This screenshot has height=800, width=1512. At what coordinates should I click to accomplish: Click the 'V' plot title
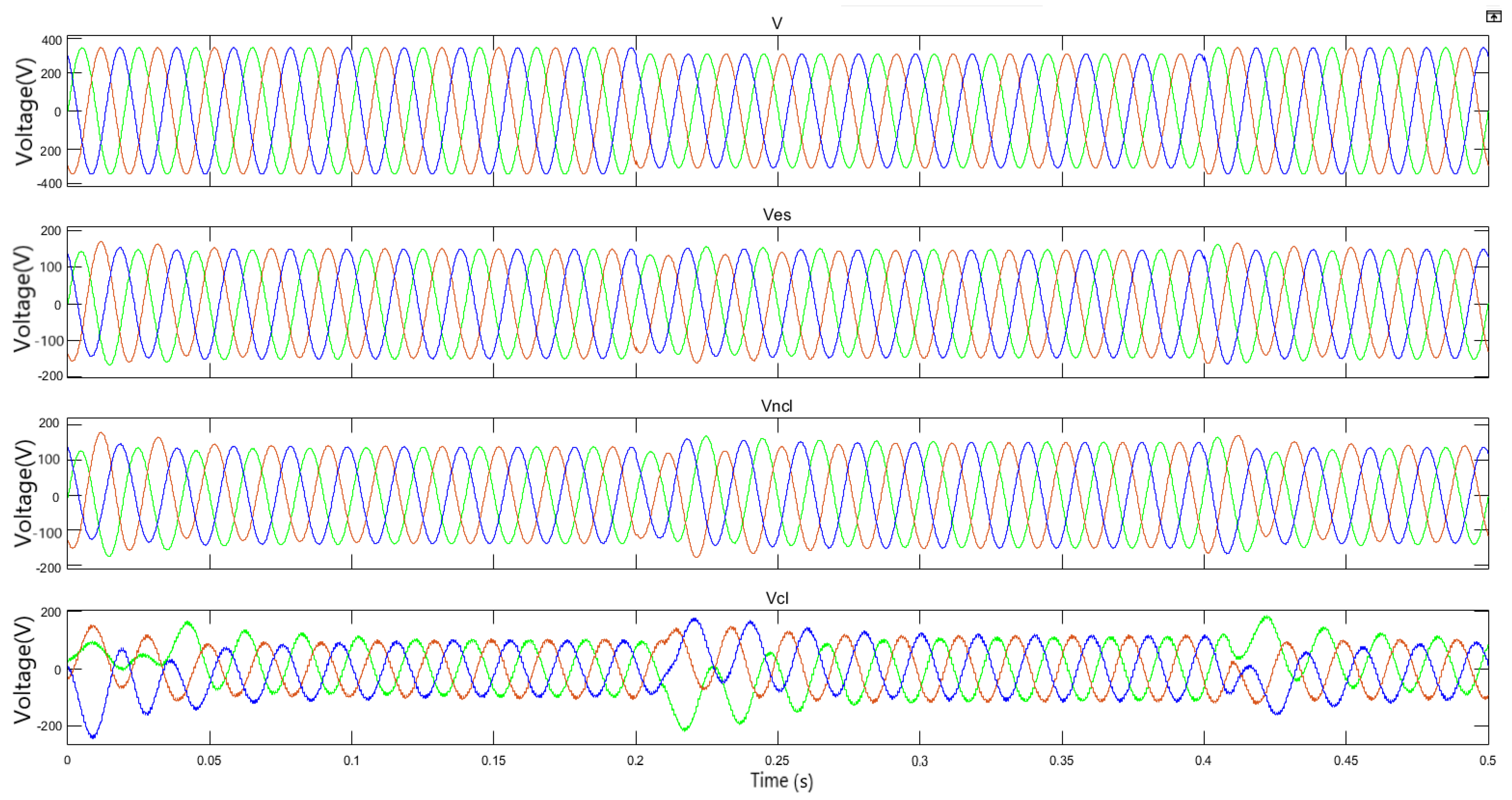coord(777,23)
